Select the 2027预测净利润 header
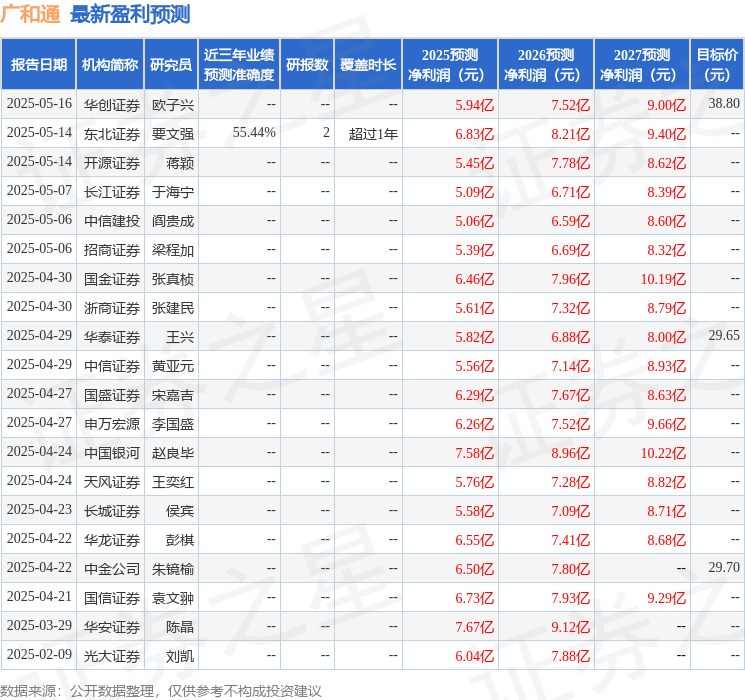Image resolution: width=745 pixels, height=700 pixels. tap(642, 64)
